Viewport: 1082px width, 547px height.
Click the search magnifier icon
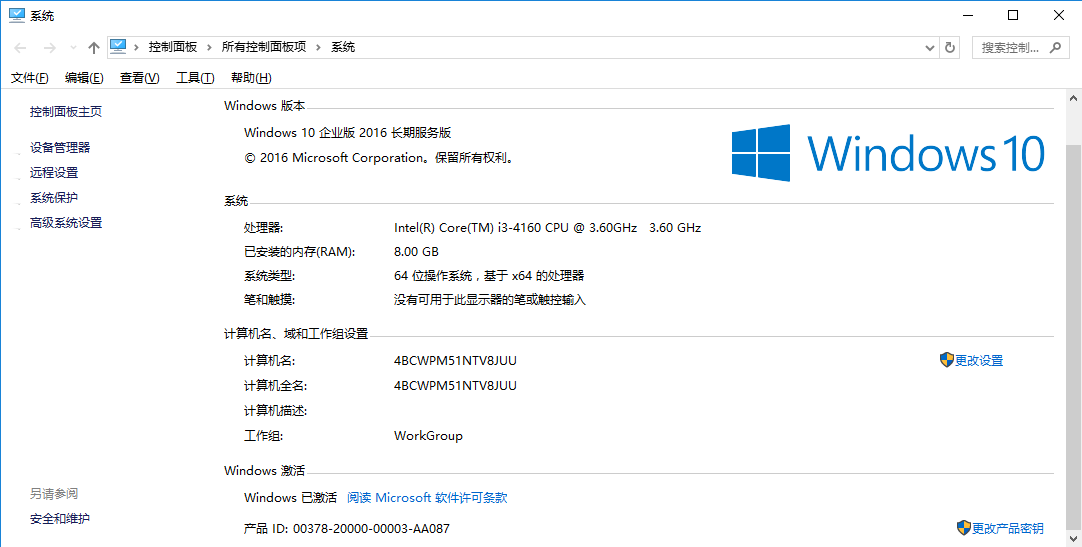point(1055,47)
